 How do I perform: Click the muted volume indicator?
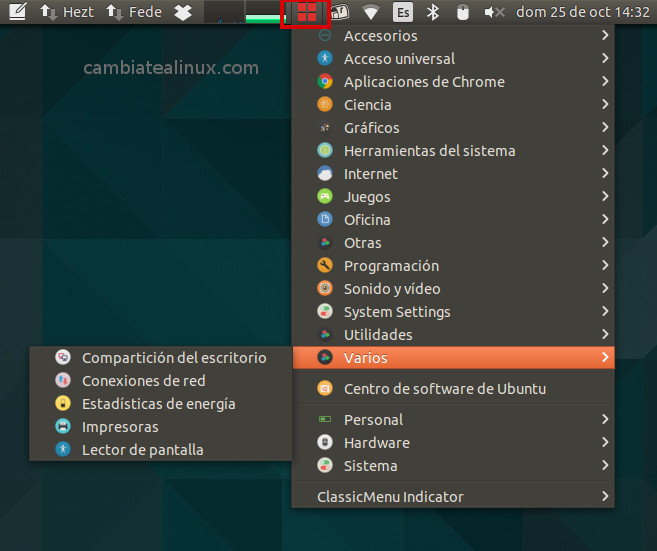[x=494, y=12]
